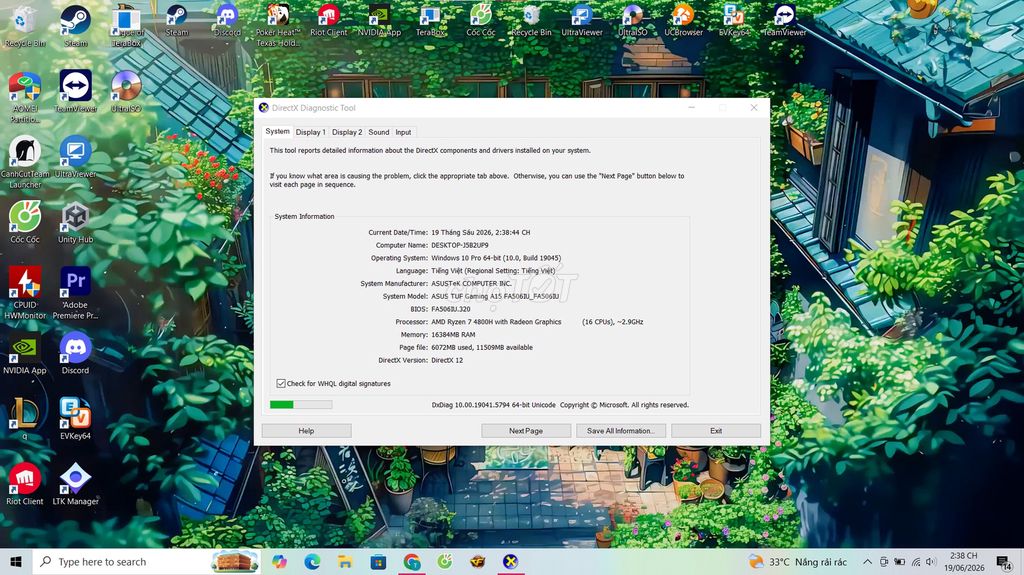Open volume control in system tray
This screenshot has height=575, width=1024.
tap(931, 562)
